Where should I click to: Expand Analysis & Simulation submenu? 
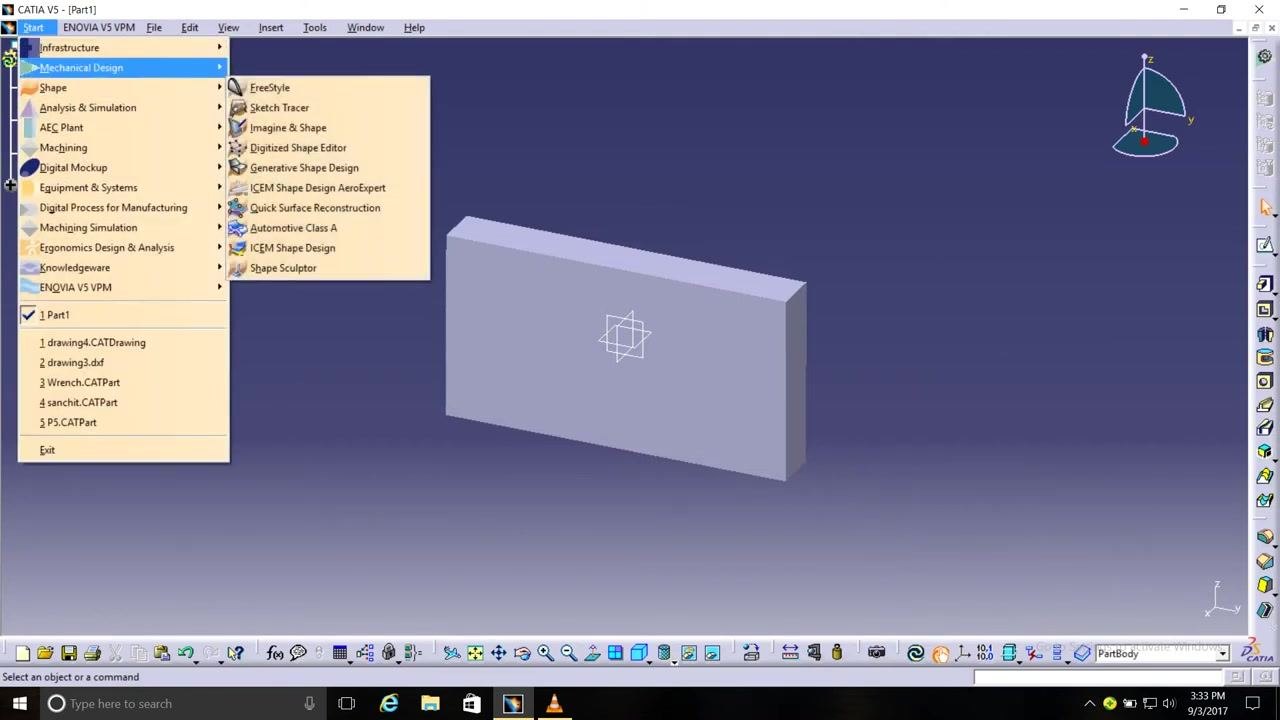[x=124, y=108]
